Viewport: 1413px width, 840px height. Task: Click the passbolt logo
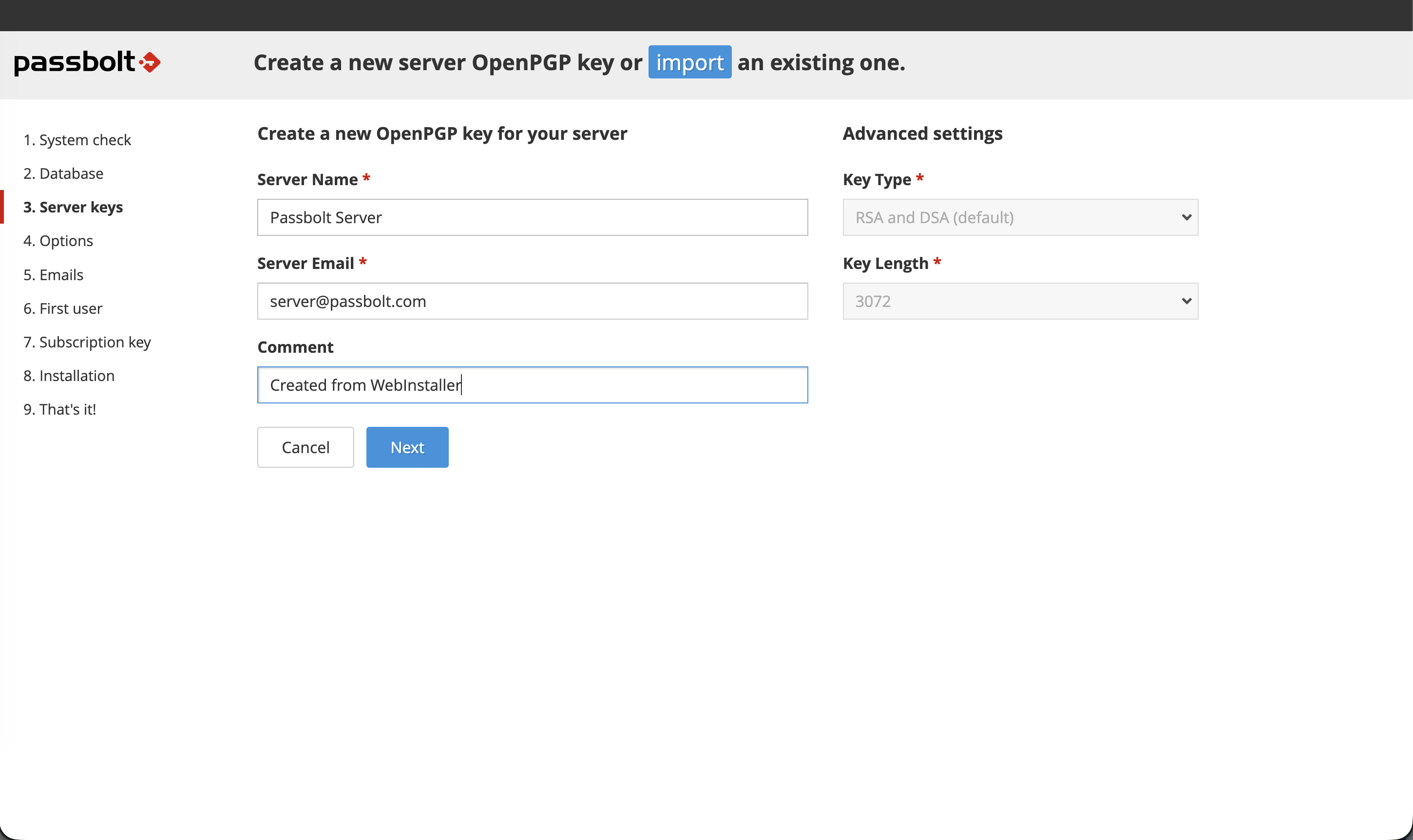[x=87, y=62]
